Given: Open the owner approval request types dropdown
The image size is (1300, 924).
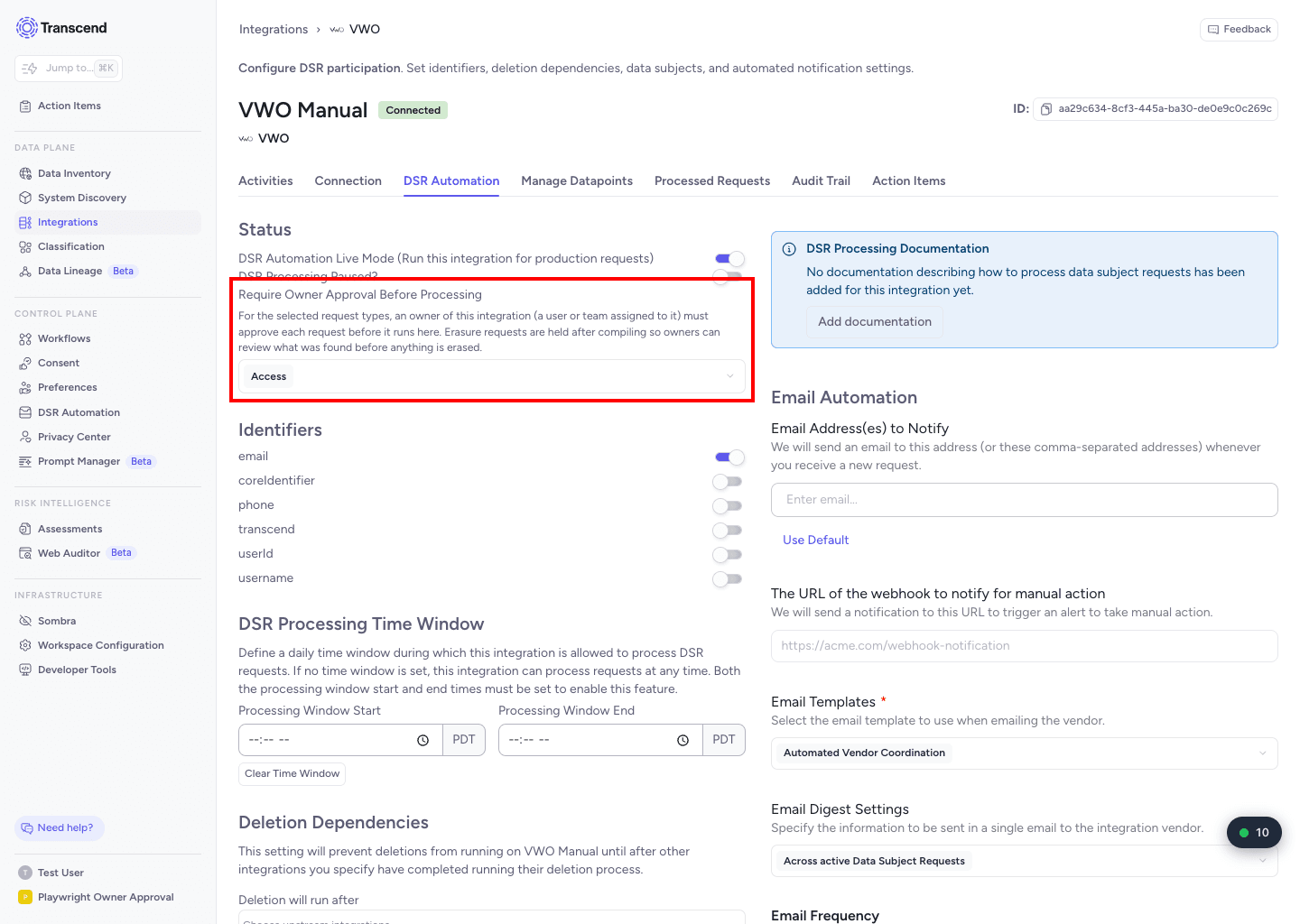Looking at the screenshot, I should pyautogui.click(x=492, y=376).
